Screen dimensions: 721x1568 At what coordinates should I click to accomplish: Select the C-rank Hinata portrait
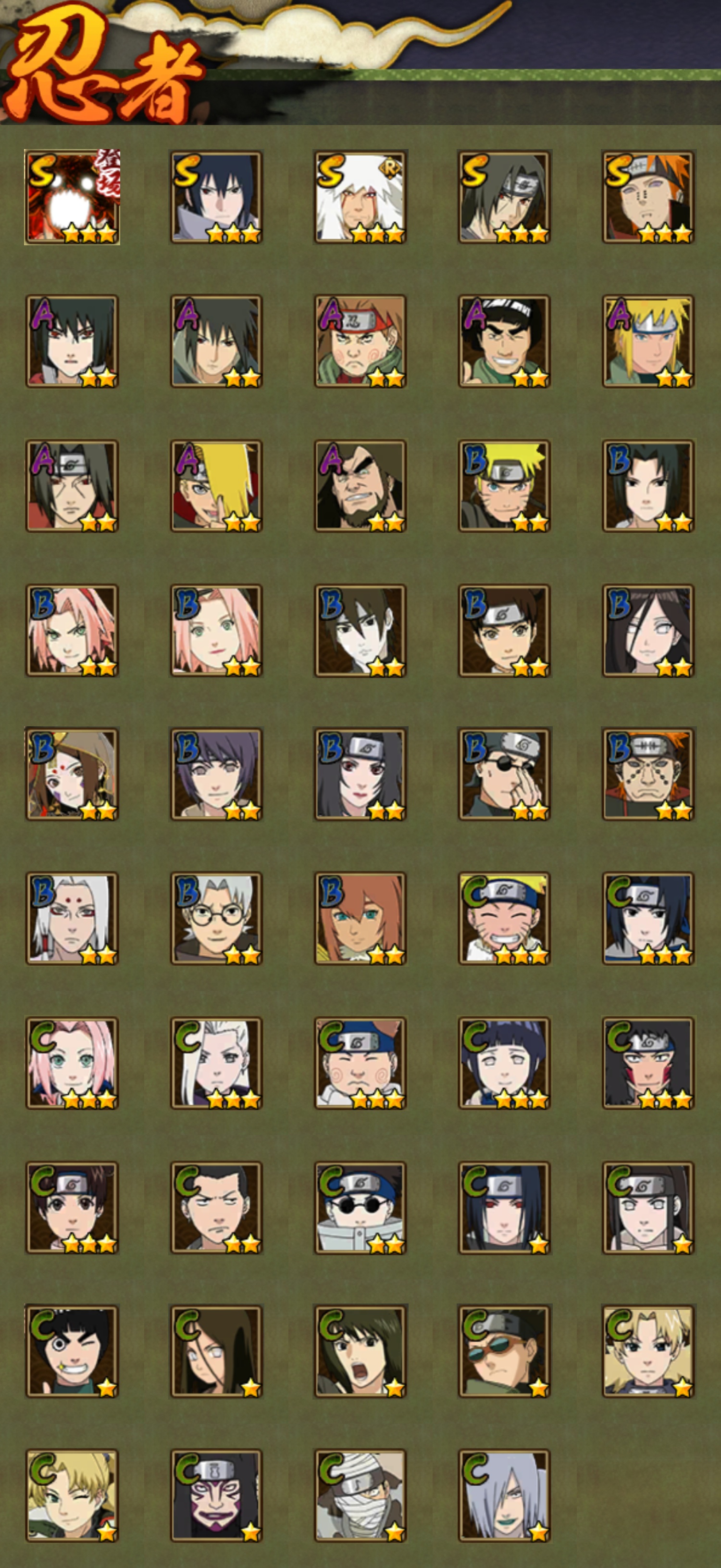pyautogui.click(x=504, y=1063)
